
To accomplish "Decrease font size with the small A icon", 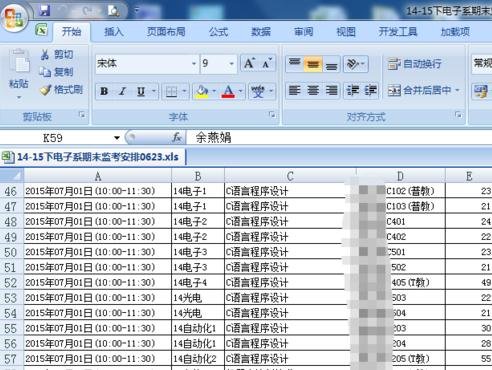I will [x=267, y=63].
